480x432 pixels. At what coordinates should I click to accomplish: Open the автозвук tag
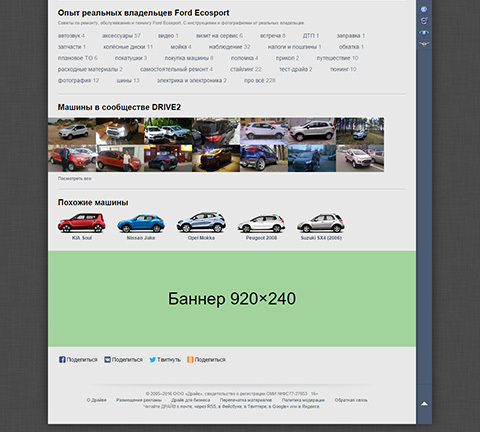coord(71,36)
